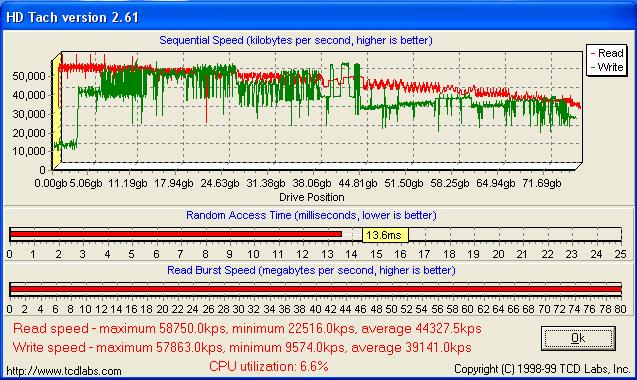Click the HD Tach version 2.61 title bar
Image resolution: width=637 pixels, height=380 pixels.
[x=318, y=17]
